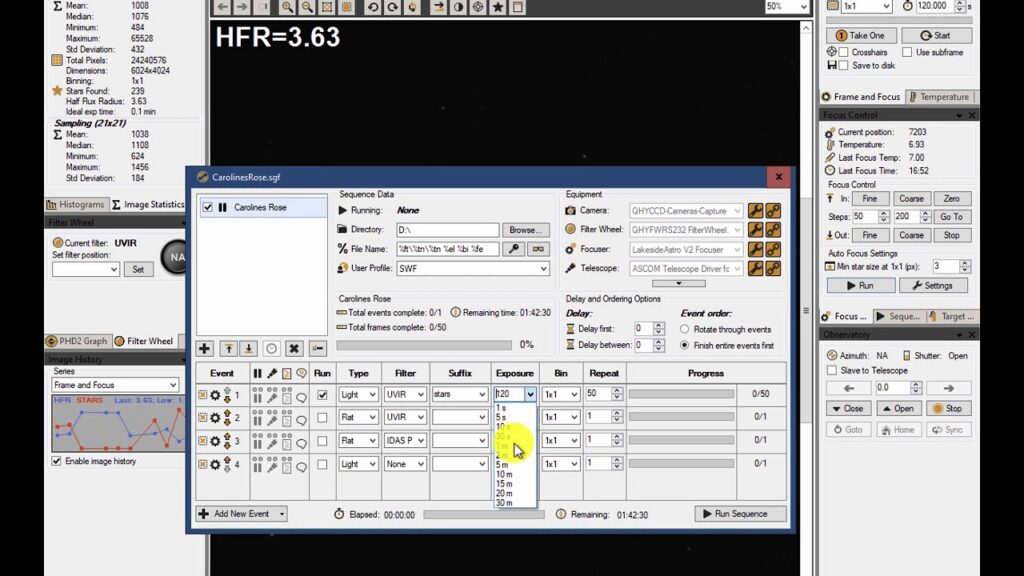Viewport: 1024px width, 576px height.
Task: Open the target settings circle icon
Action: [271, 349]
